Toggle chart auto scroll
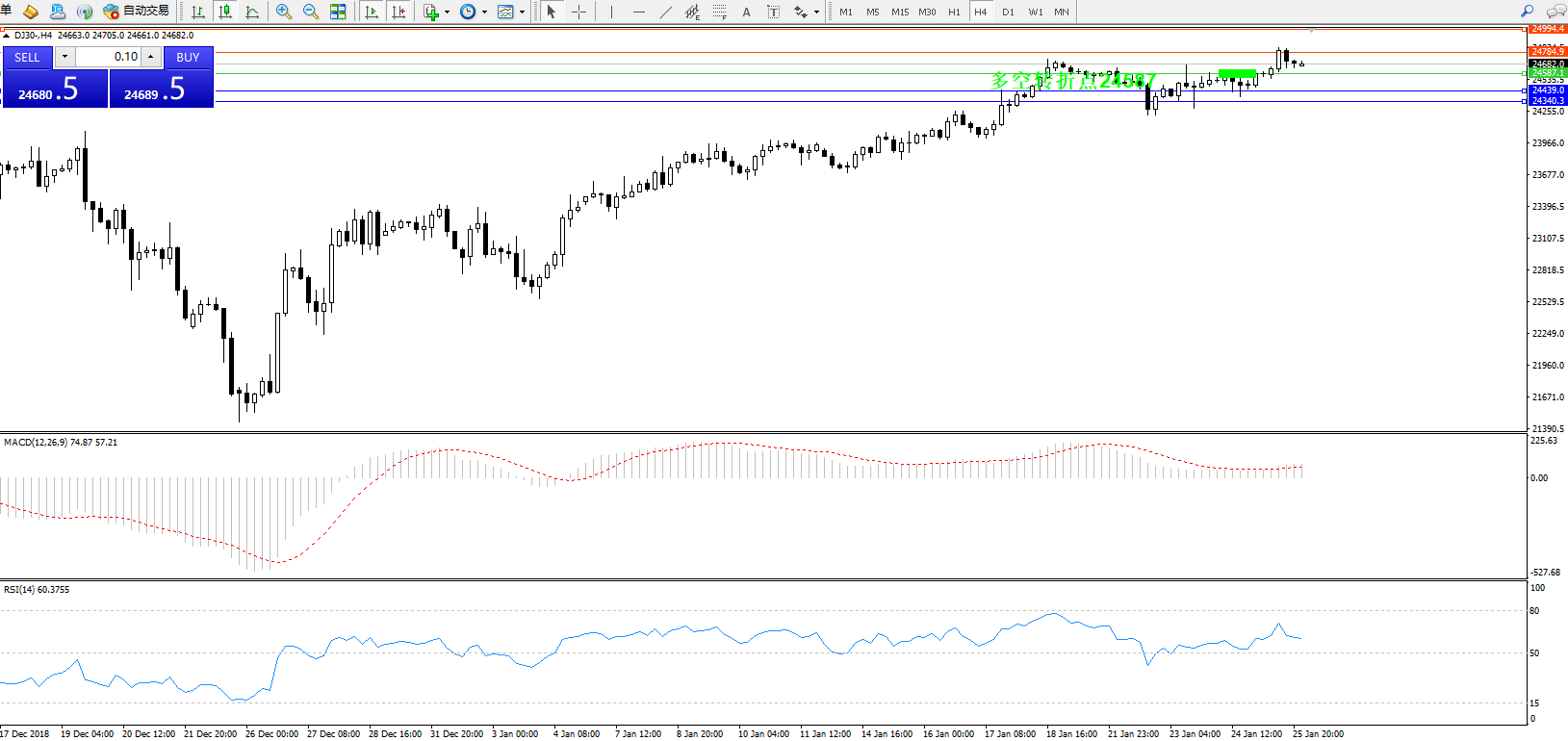 pos(372,12)
